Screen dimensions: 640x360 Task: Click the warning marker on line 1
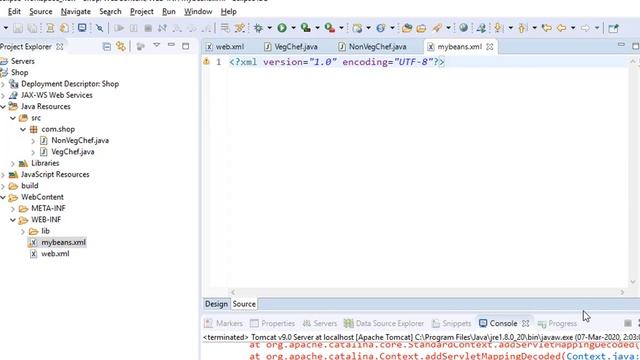click(x=207, y=62)
